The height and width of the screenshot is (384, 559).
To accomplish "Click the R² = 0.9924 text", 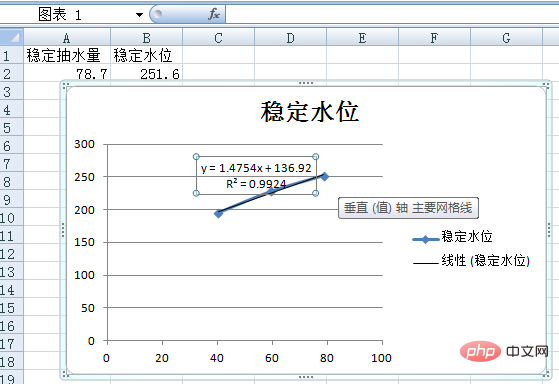I will point(256,183).
